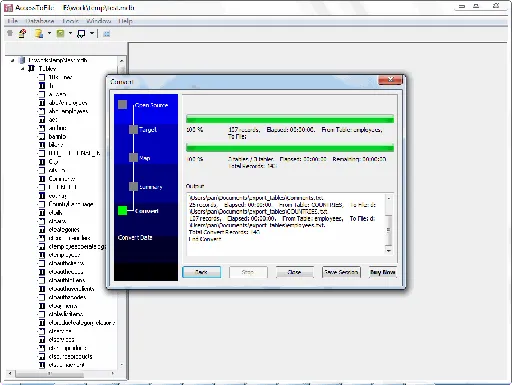This screenshot has height=385, width=512.
Task: Click the window-shaped toolbar icon
Action: click(x=81, y=34)
